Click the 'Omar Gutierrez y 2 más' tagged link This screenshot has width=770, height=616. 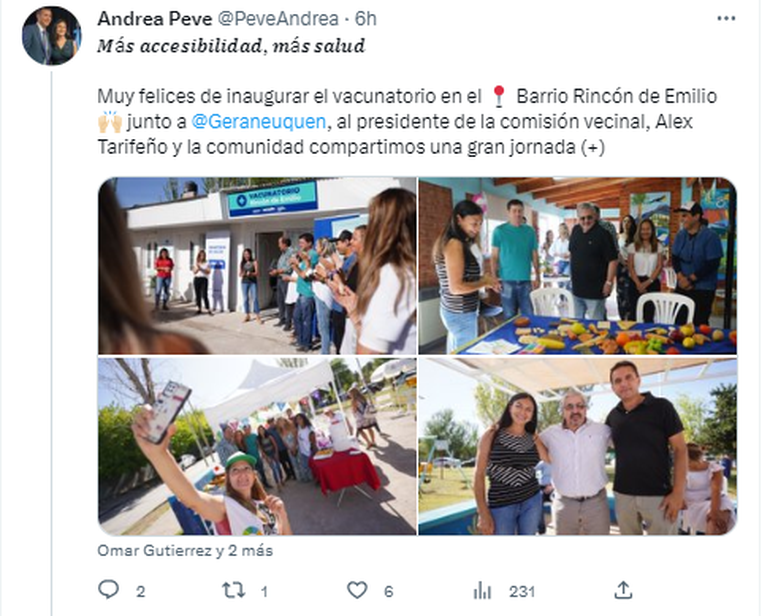coord(185,550)
